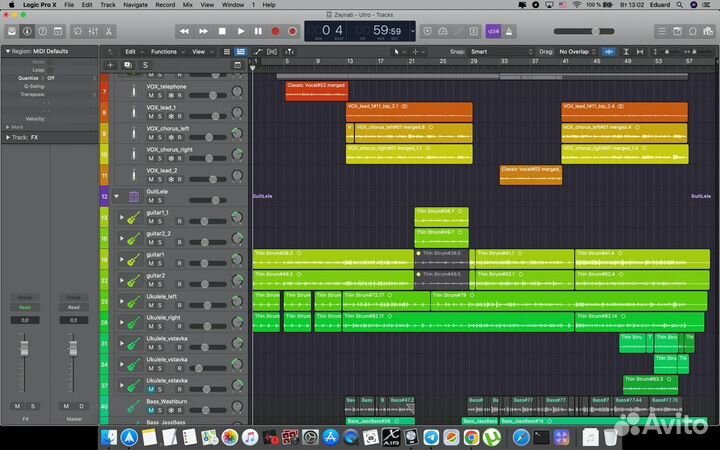Collapse the GuitLele track stack
The image size is (720, 450).
(x=116, y=197)
